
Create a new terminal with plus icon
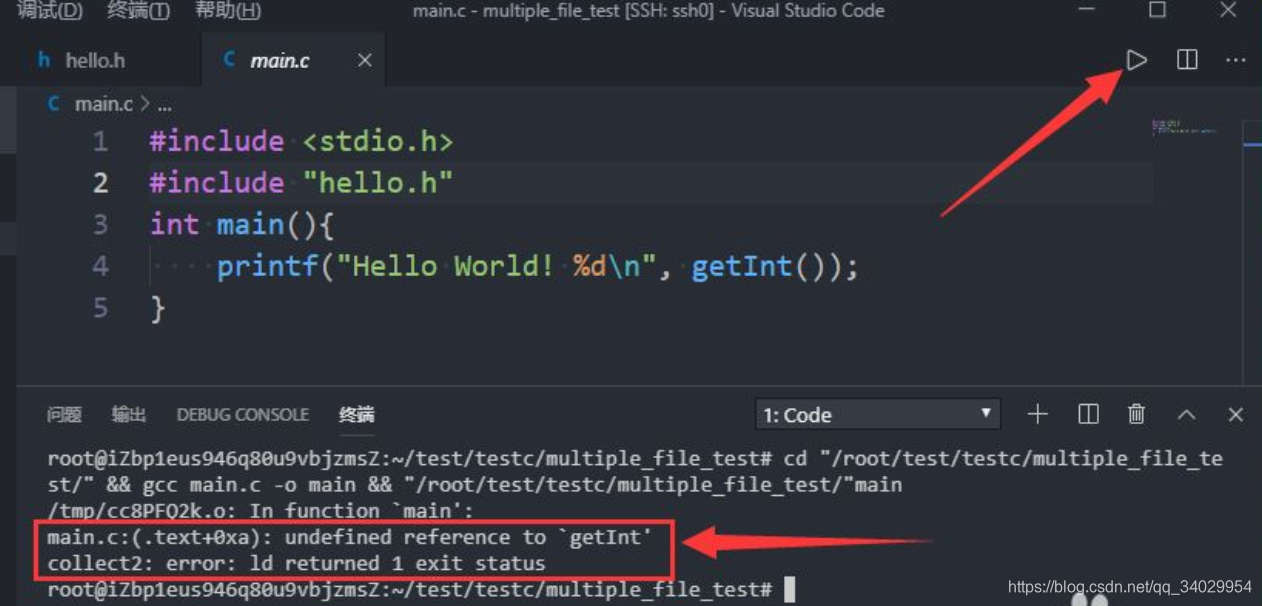click(1037, 414)
